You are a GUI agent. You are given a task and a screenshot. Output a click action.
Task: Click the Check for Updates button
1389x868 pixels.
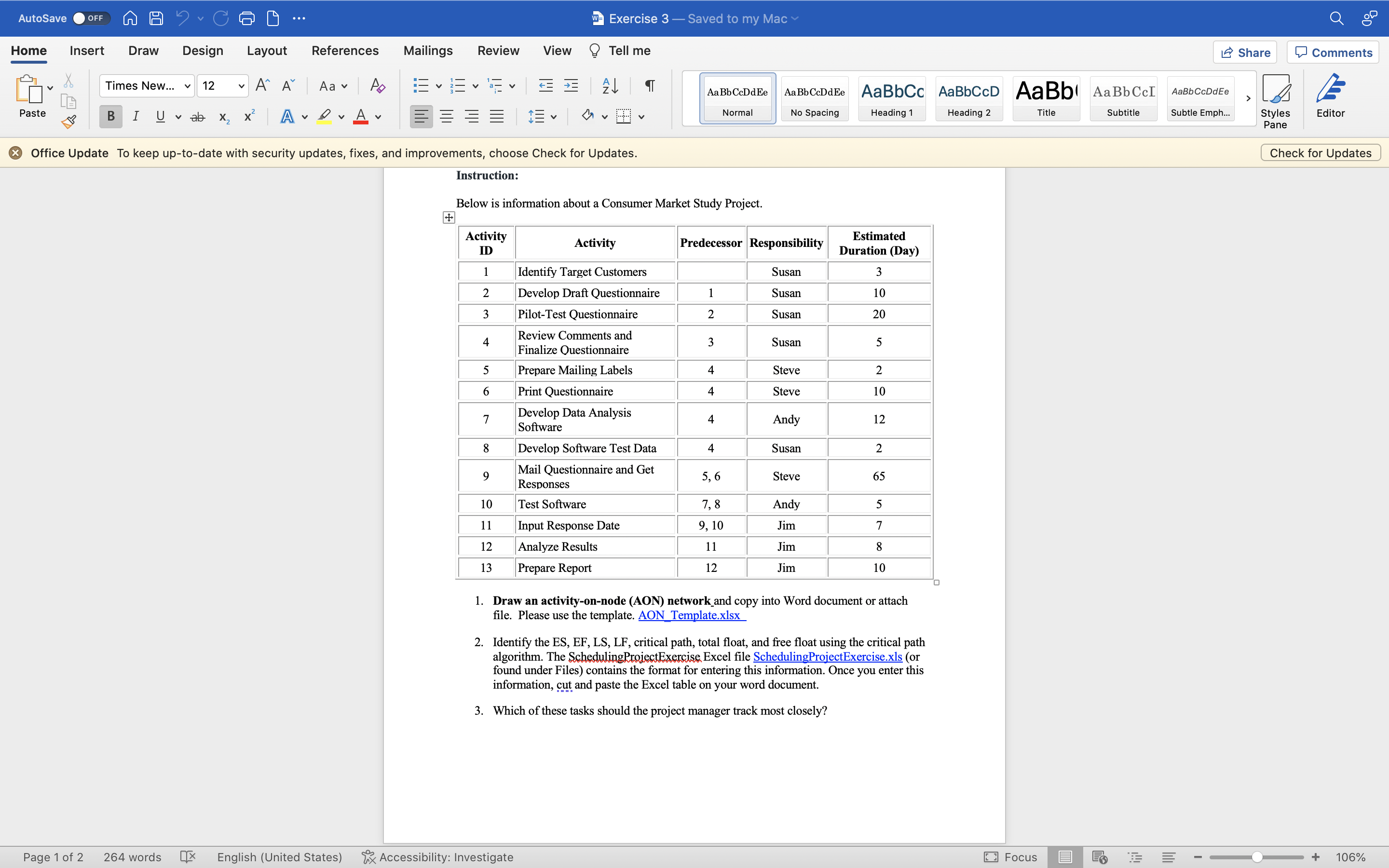coord(1320,153)
